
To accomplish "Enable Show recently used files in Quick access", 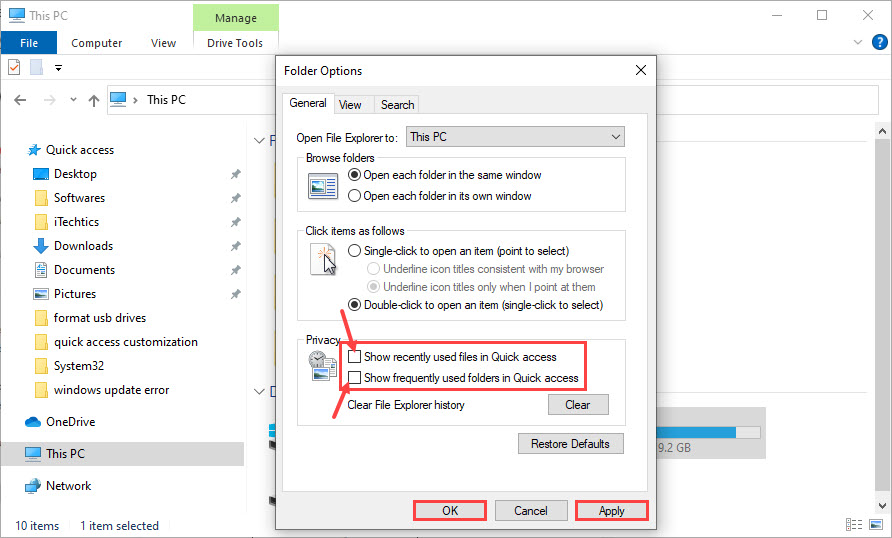I will (x=354, y=357).
